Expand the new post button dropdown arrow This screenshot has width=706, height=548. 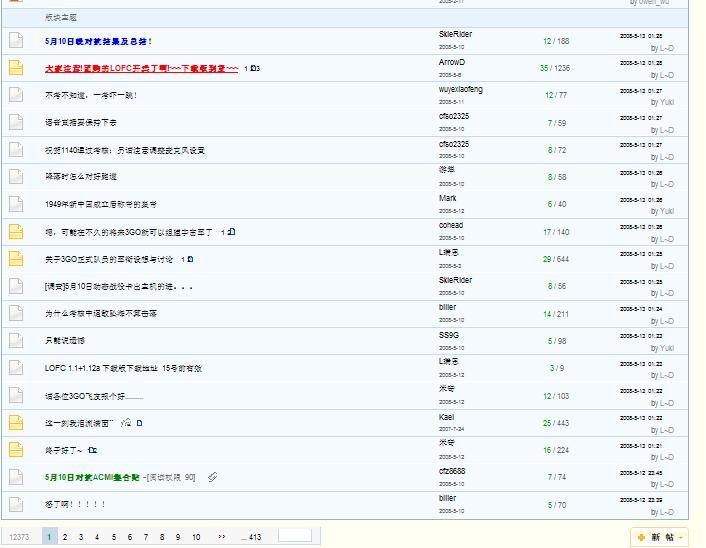(x=682, y=537)
